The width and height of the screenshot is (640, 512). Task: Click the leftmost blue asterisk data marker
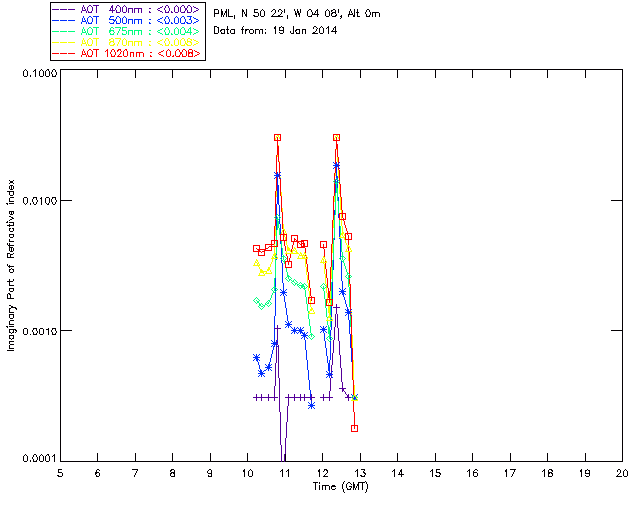tap(256, 358)
